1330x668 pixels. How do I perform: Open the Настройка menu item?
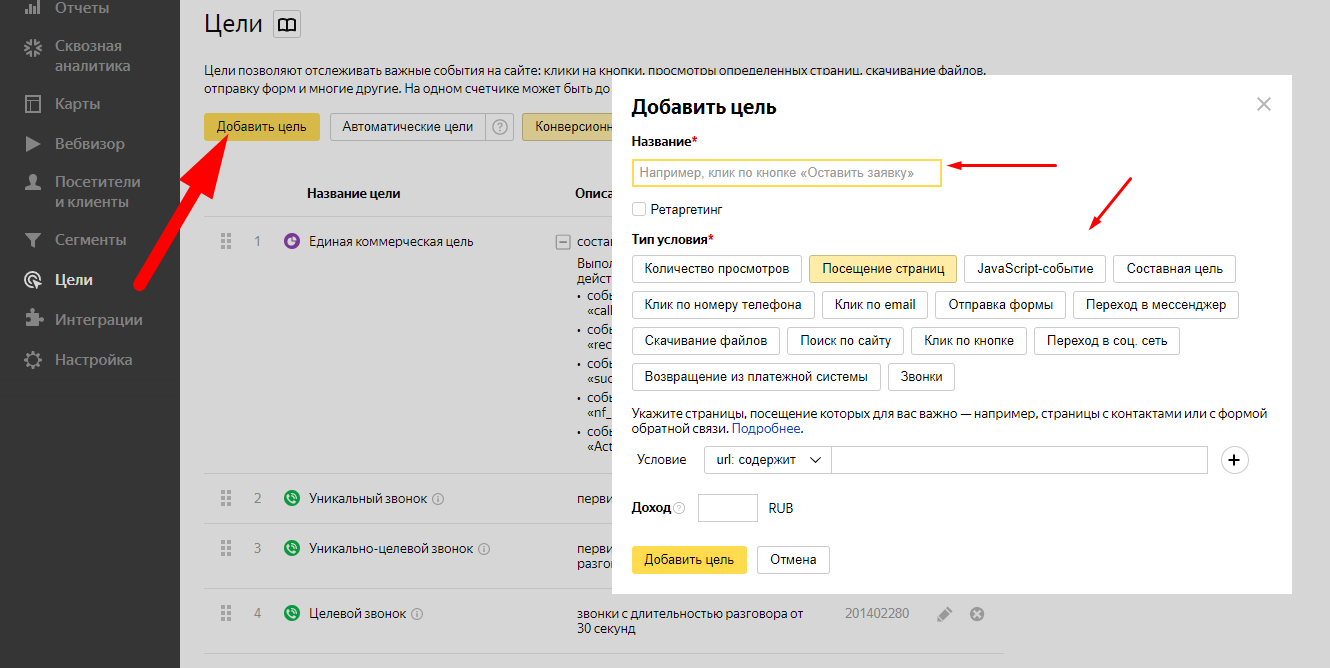(94, 360)
